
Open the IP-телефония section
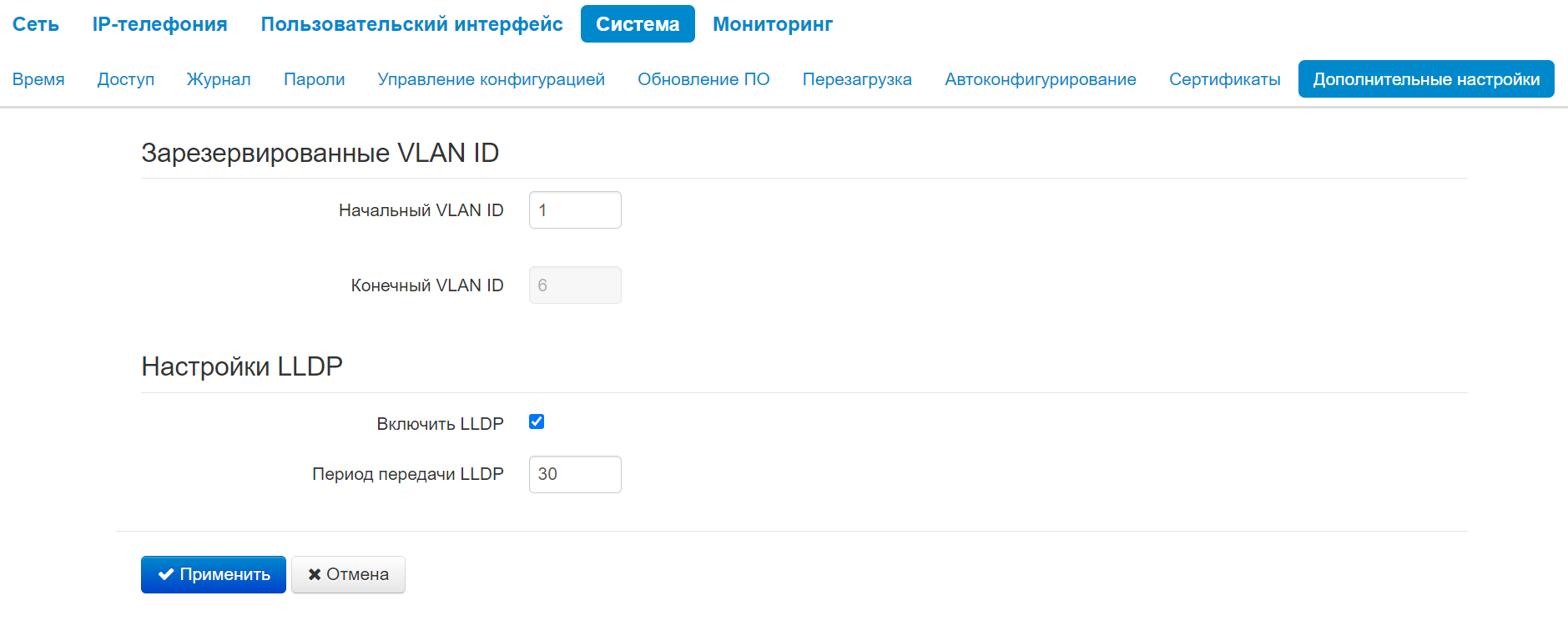click(x=159, y=24)
